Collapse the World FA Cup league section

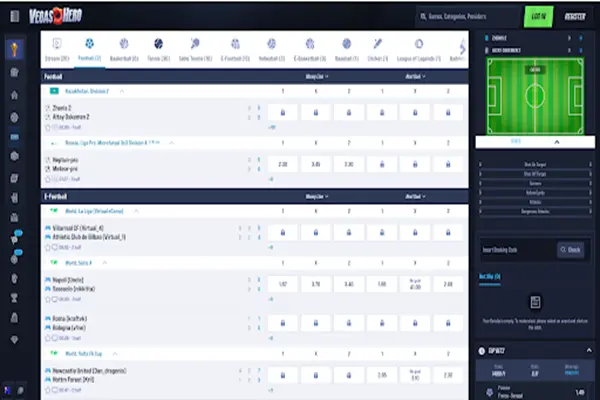(x=115, y=354)
